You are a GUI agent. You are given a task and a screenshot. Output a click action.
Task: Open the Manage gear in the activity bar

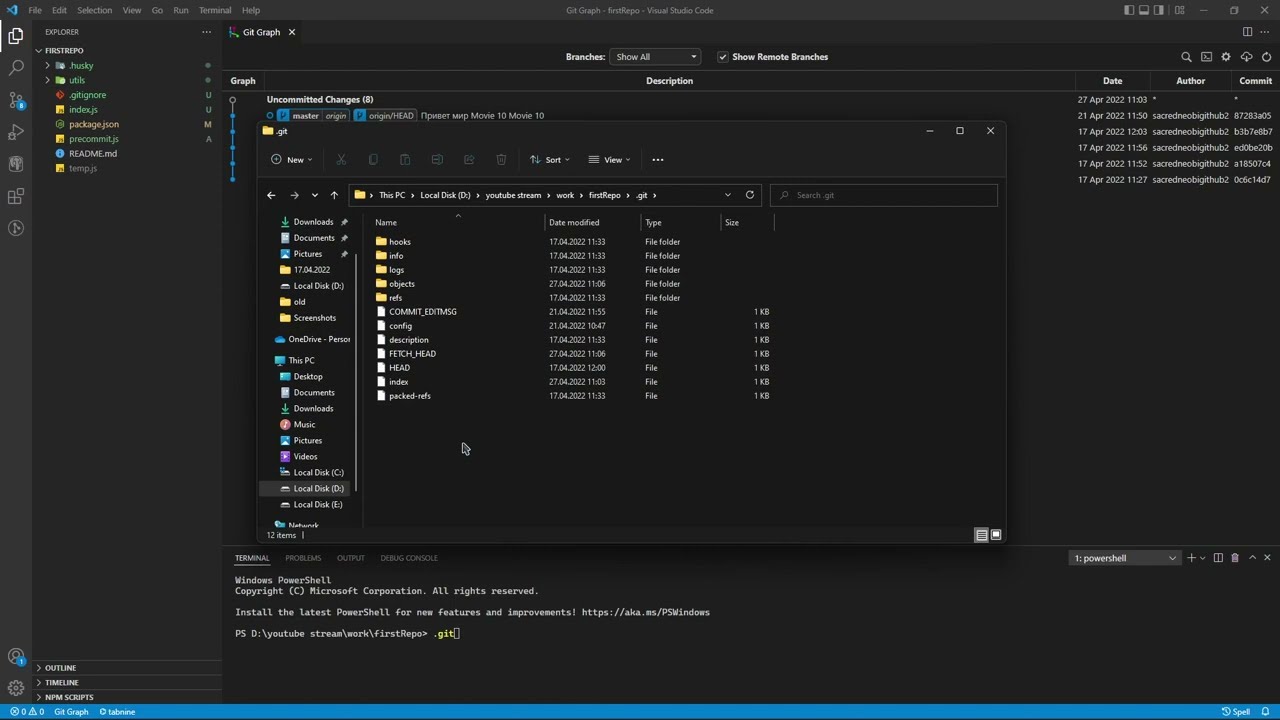click(16, 688)
